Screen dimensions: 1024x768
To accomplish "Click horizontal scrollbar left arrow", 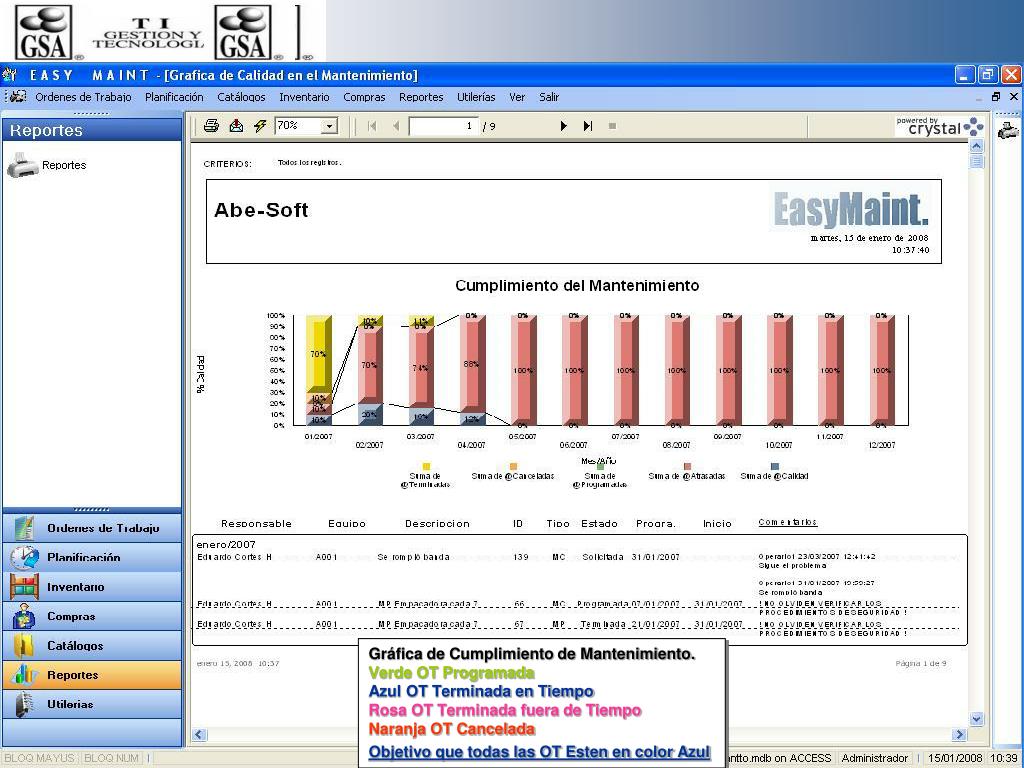I will 200,735.
